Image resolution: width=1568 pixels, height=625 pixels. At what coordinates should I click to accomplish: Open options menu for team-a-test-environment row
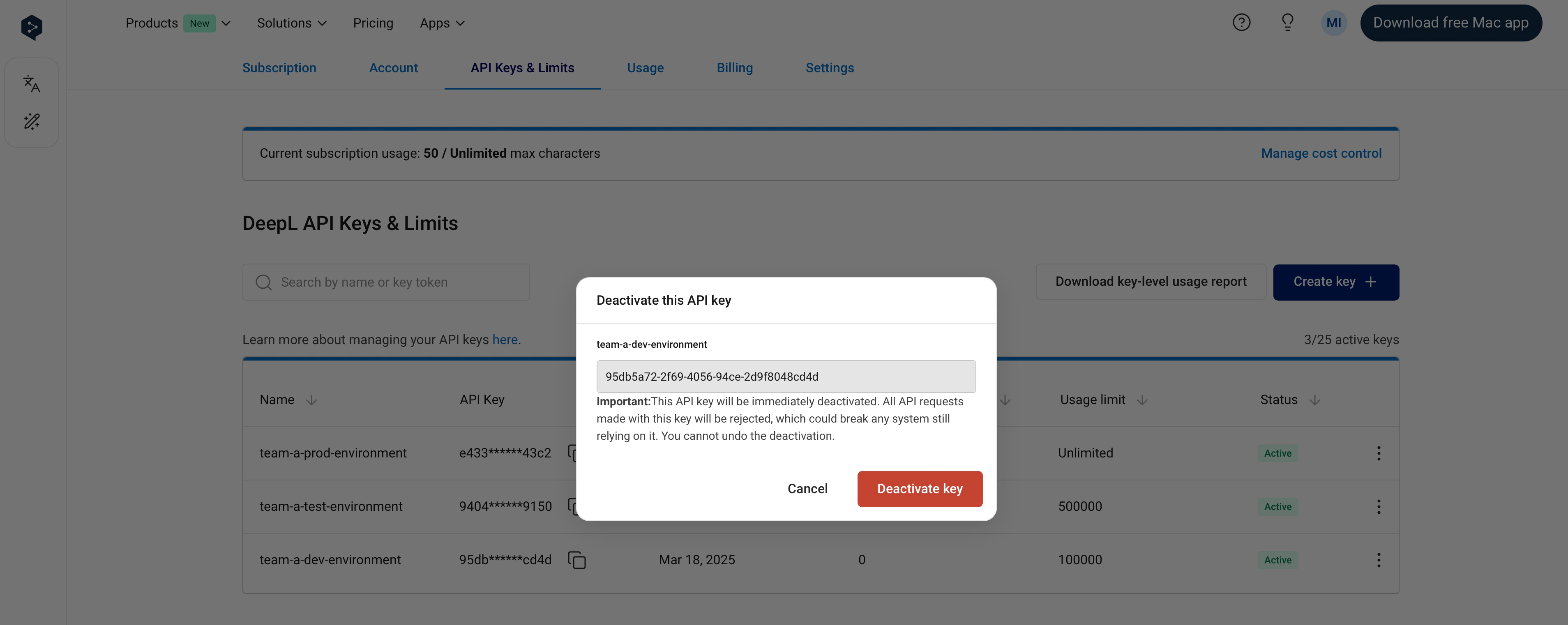1379,506
